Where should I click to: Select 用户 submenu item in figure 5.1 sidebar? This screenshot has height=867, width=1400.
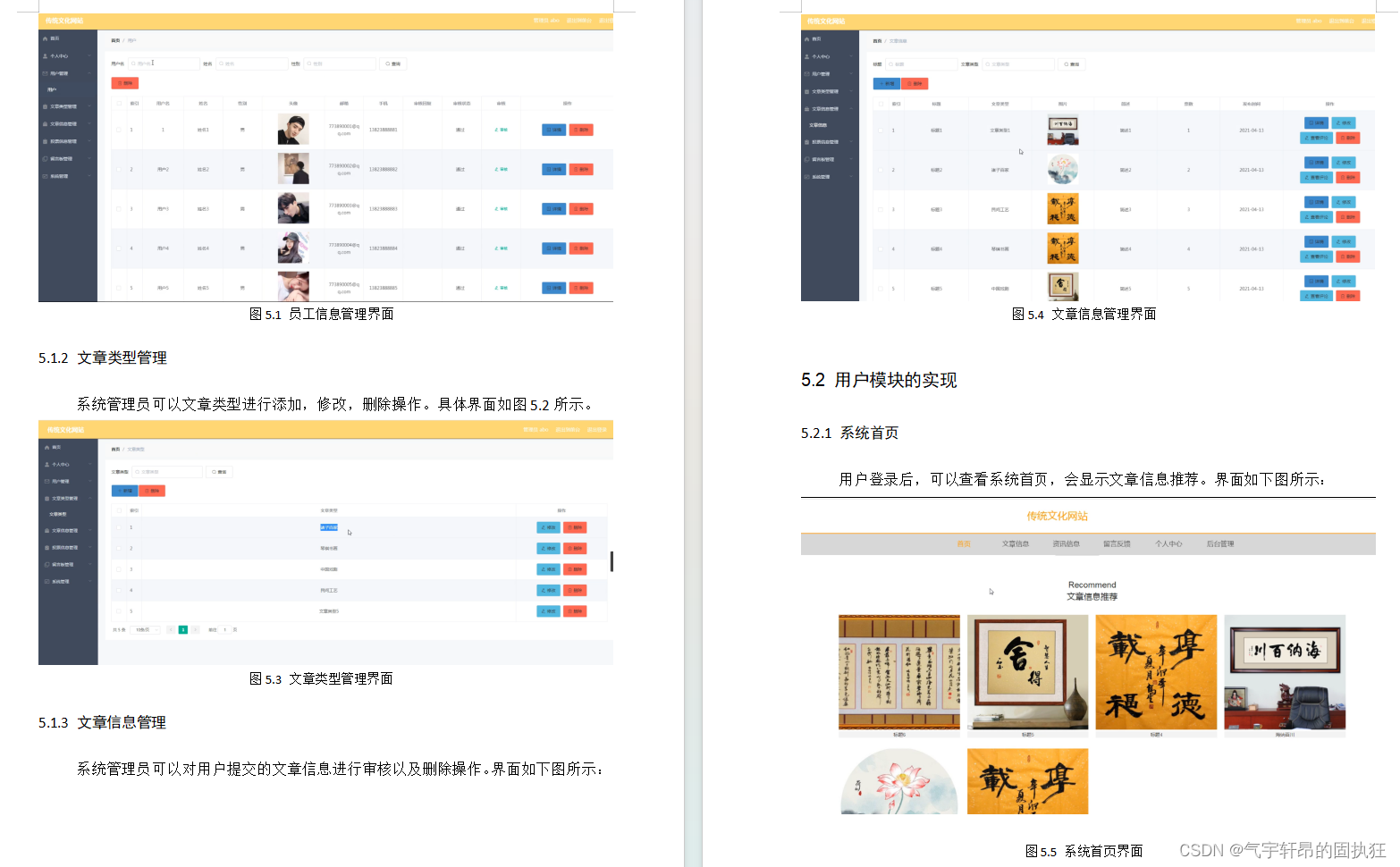click(52, 89)
